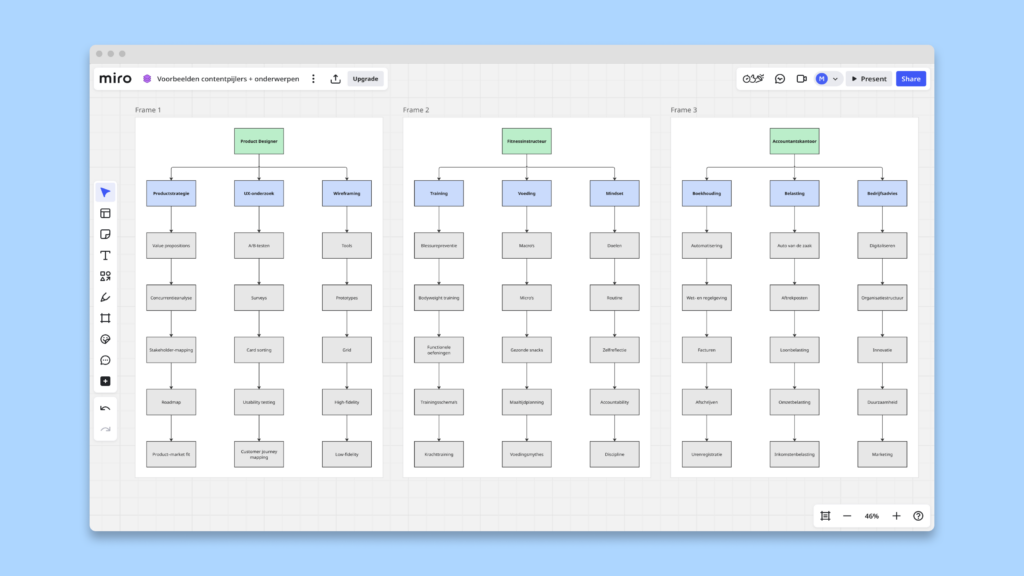Select the pen drawing tool
The image size is (1024, 576).
pyautogui.click(x=105, y=297)
